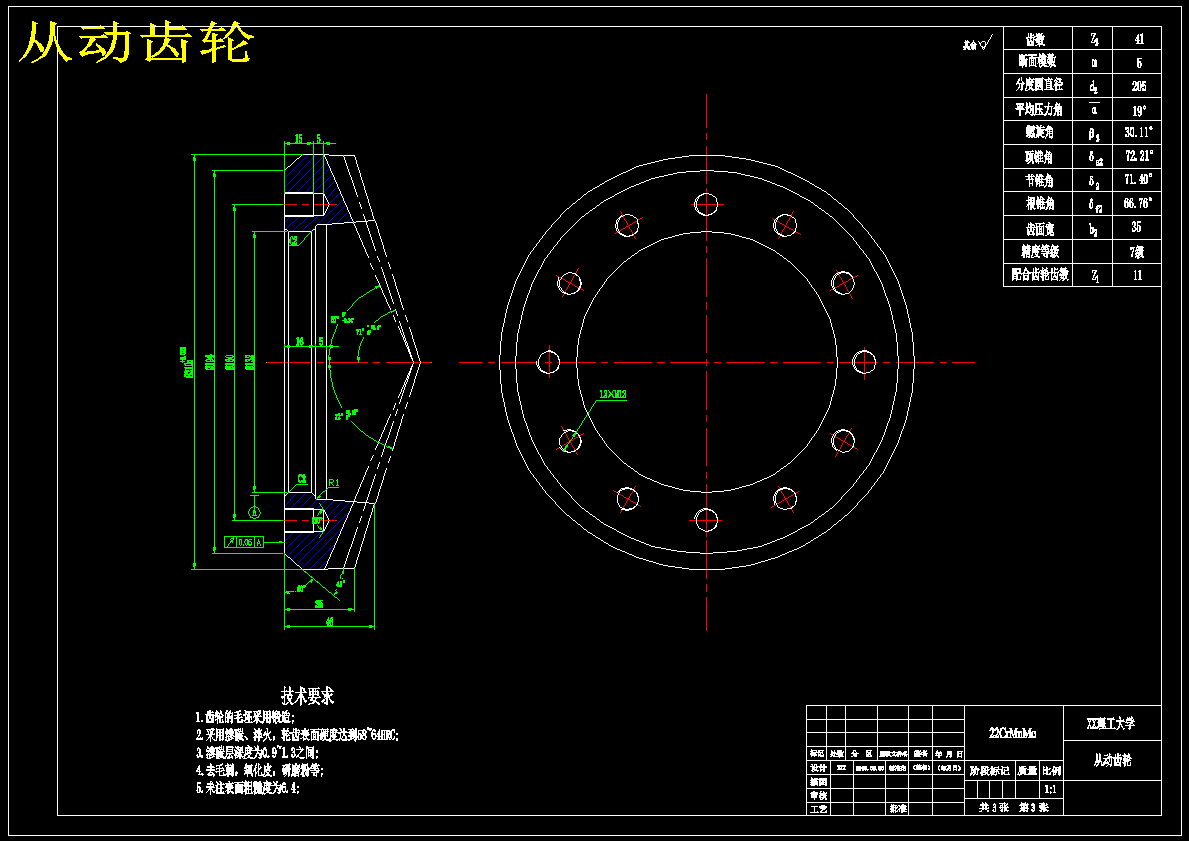Select the R1 fillet radius annotation
1189x841 pixels.
[x=334, y=483]
